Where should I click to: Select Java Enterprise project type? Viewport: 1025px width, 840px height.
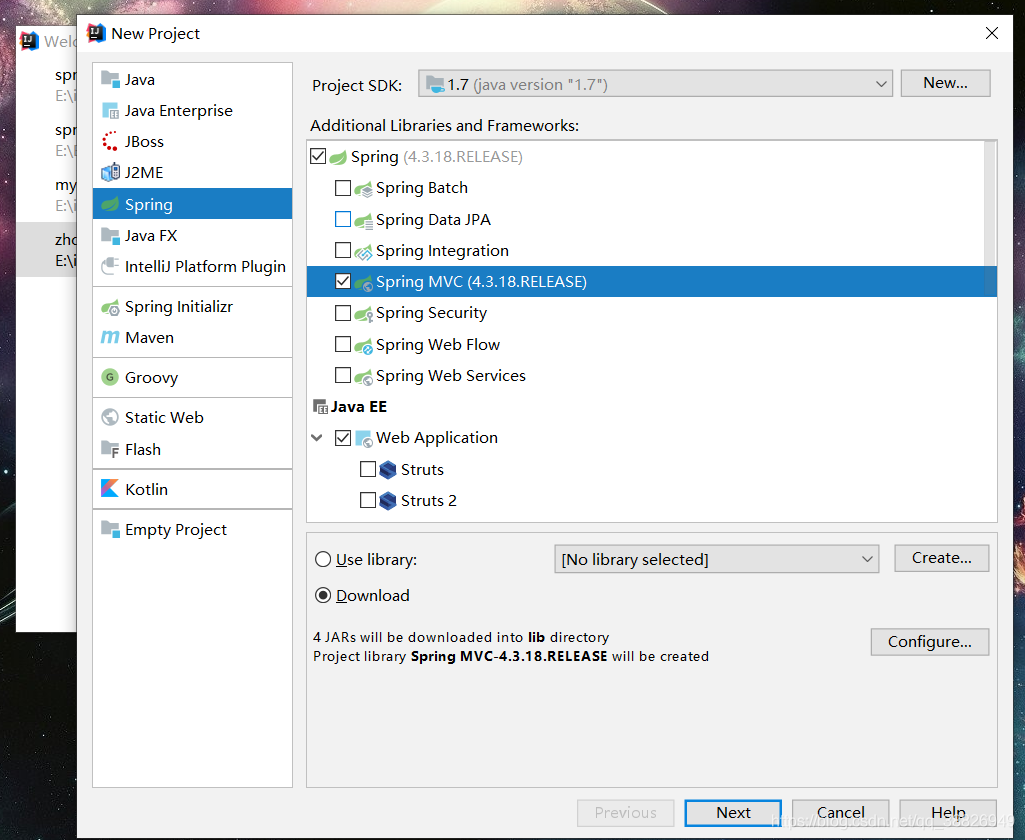tap(192, 111)
